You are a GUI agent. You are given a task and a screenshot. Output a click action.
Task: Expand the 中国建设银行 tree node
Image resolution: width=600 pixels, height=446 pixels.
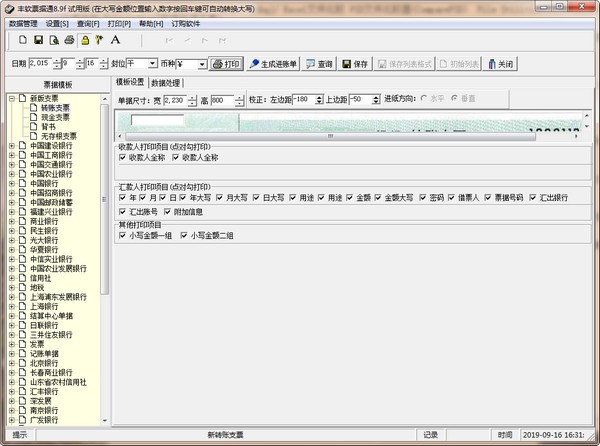coord(12,145)
